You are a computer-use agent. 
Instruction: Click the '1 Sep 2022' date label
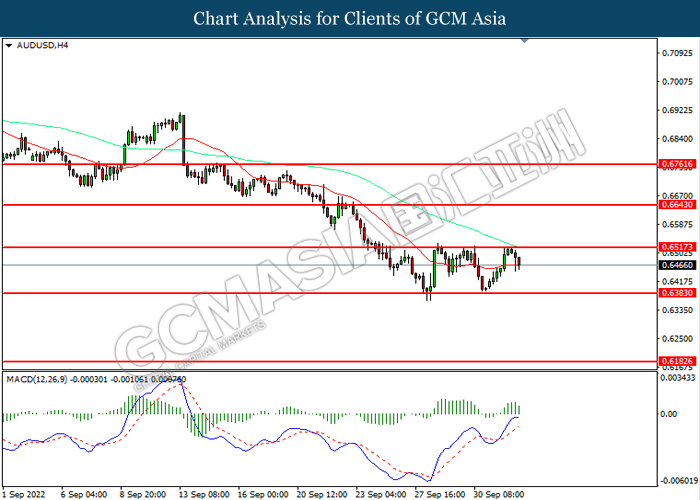(x=24, y=494)
